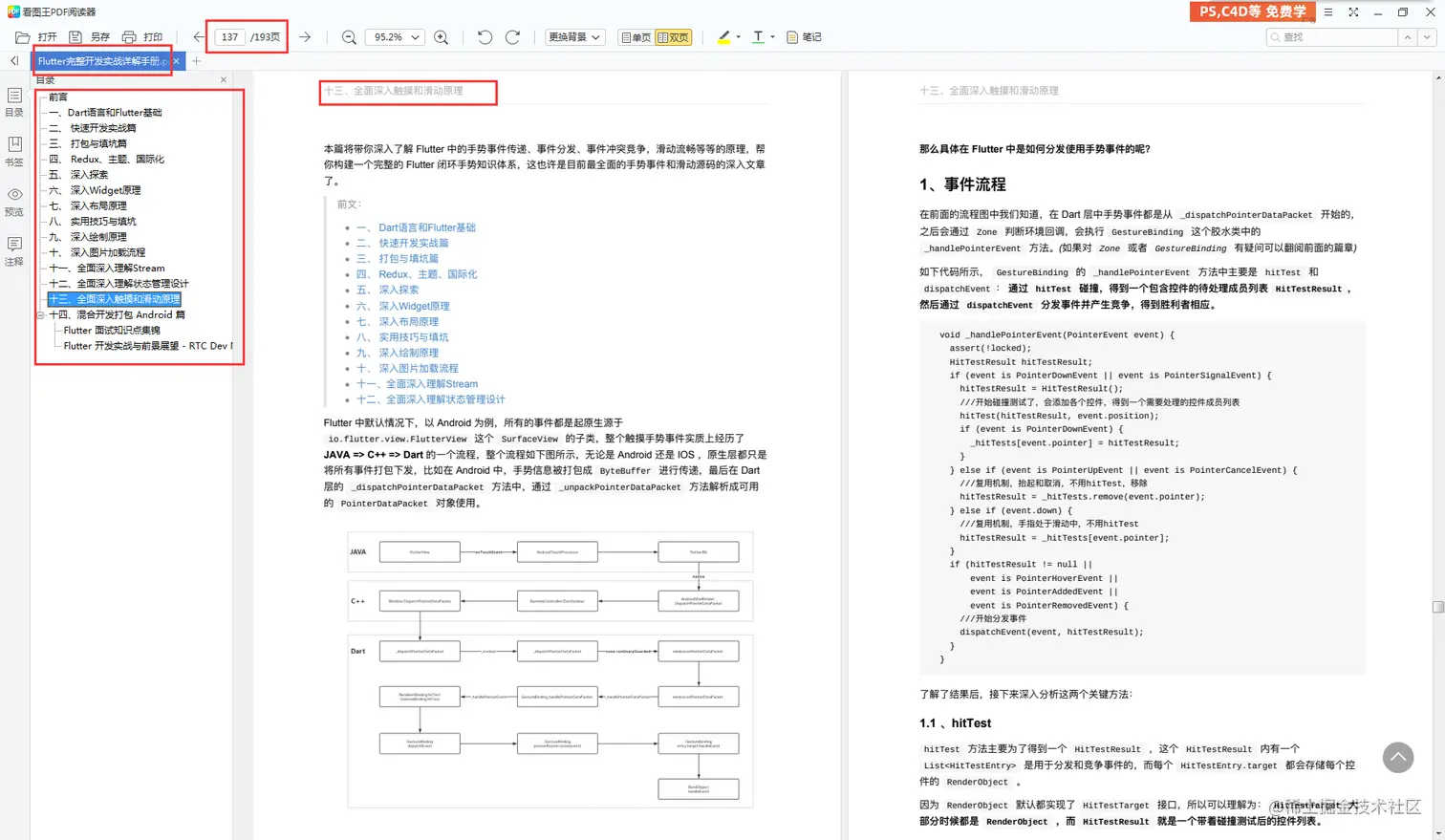
Task: Open the 更换背景 background dropdown
Action: 574,37
